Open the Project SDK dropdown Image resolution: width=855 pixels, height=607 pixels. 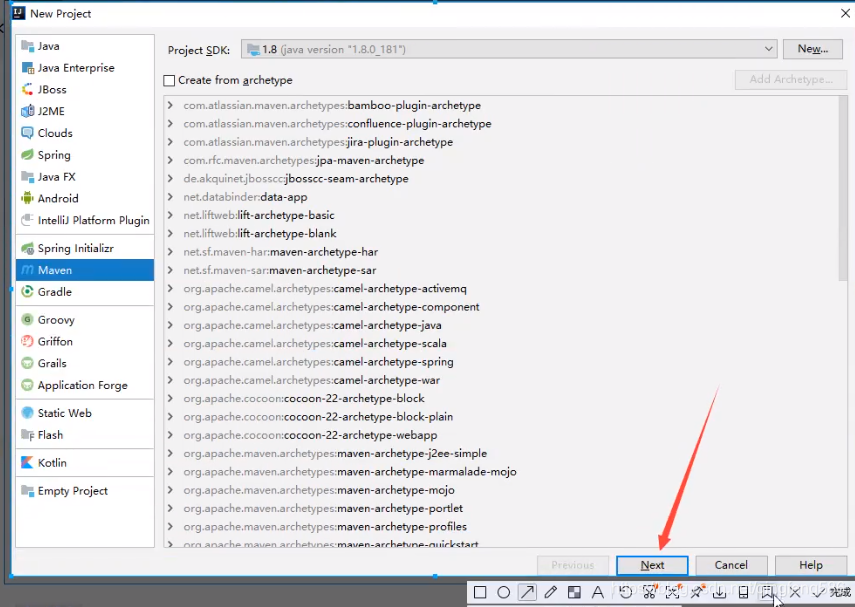(509, 50)
